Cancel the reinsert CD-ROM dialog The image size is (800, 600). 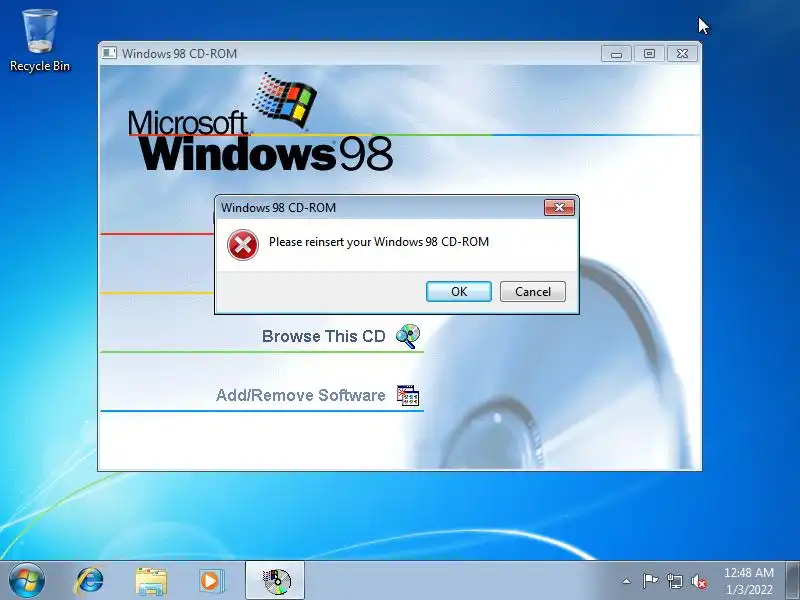point(533,291)
